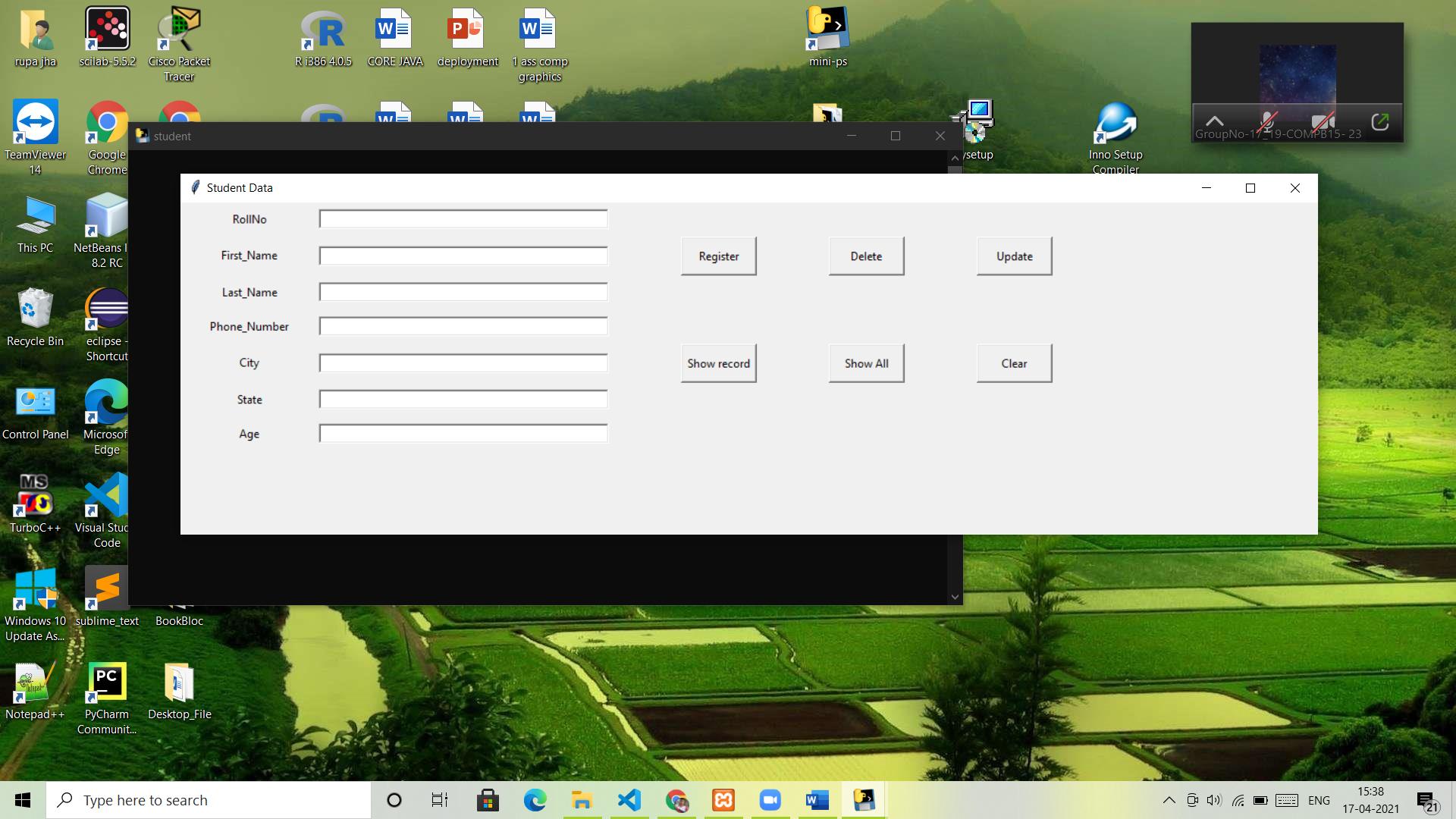Image resolution: width=1456 pixels, height=819 pixels.
Task: Unmute the microphone in Zoom mini window
Action: (x=1267, y=121)
